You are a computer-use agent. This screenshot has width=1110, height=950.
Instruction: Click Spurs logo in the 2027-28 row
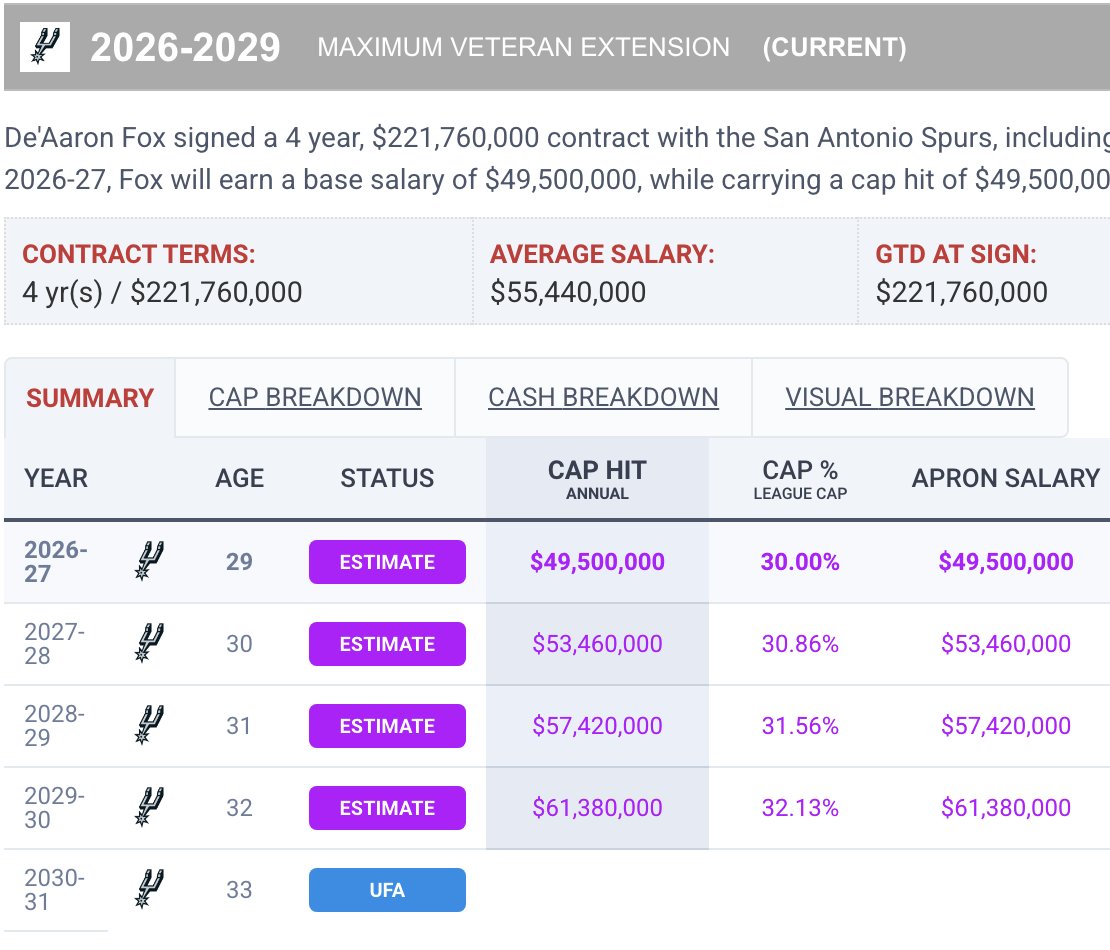tap(149, 643)
